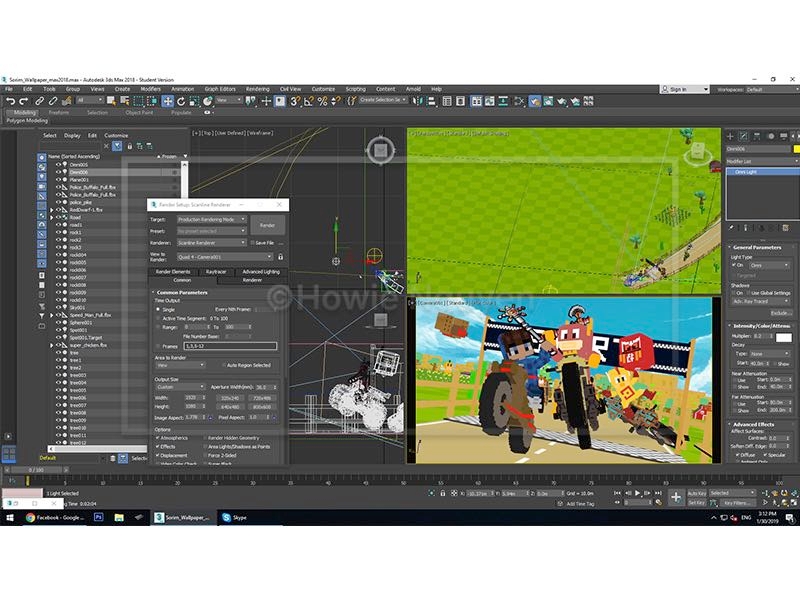The image size is (800, 600).
Task: Switch to the Raytracer tab
Action: click(216, 271)
